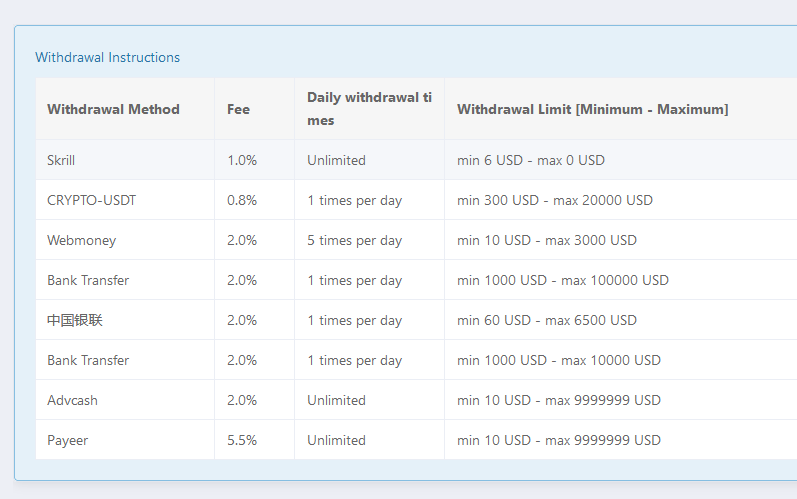
Task: Click the '5 times per day' cell
Action: tap(370, 240)
